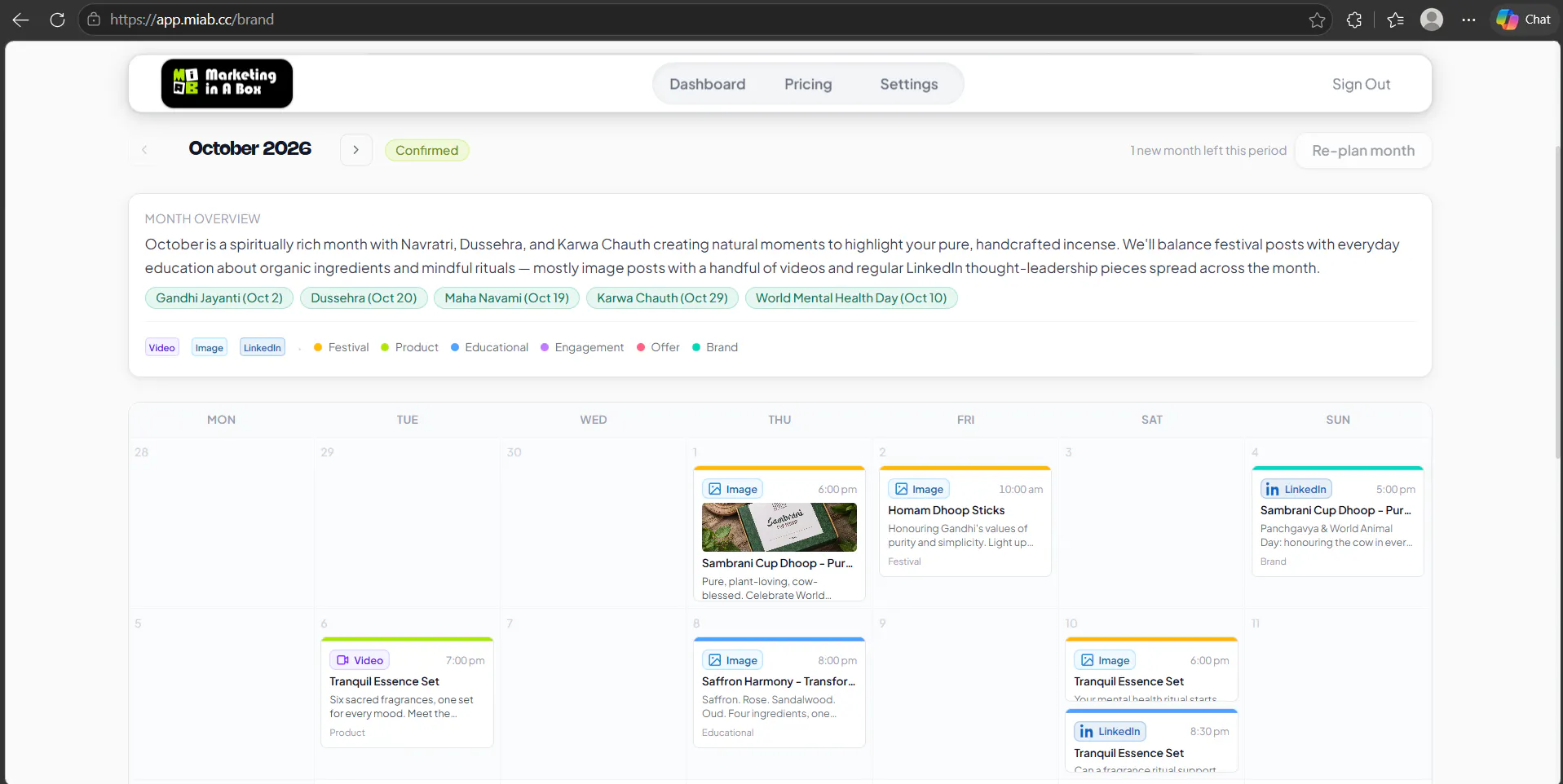Image resolution: width=1563 pixels, height=784 pixels.
Task: Click the page vertical scrollbar
Action: point(1558,302)
